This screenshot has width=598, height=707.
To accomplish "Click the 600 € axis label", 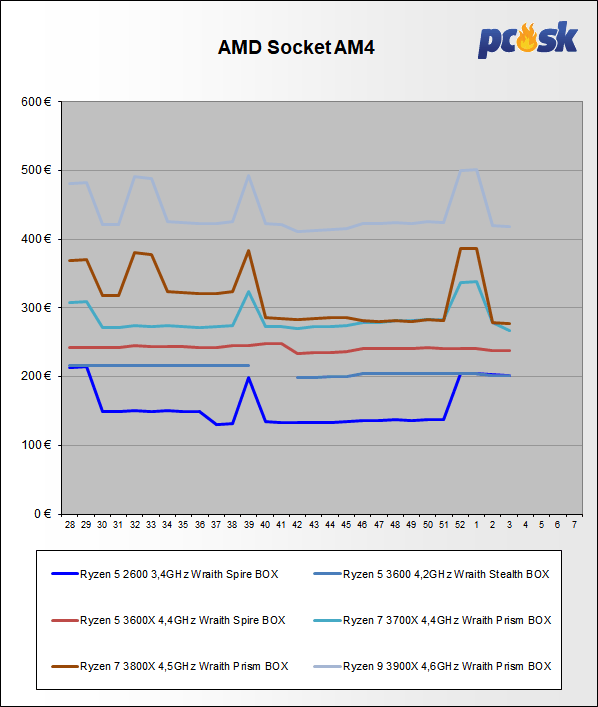I will pyautogui.click(x=36, y=101).
